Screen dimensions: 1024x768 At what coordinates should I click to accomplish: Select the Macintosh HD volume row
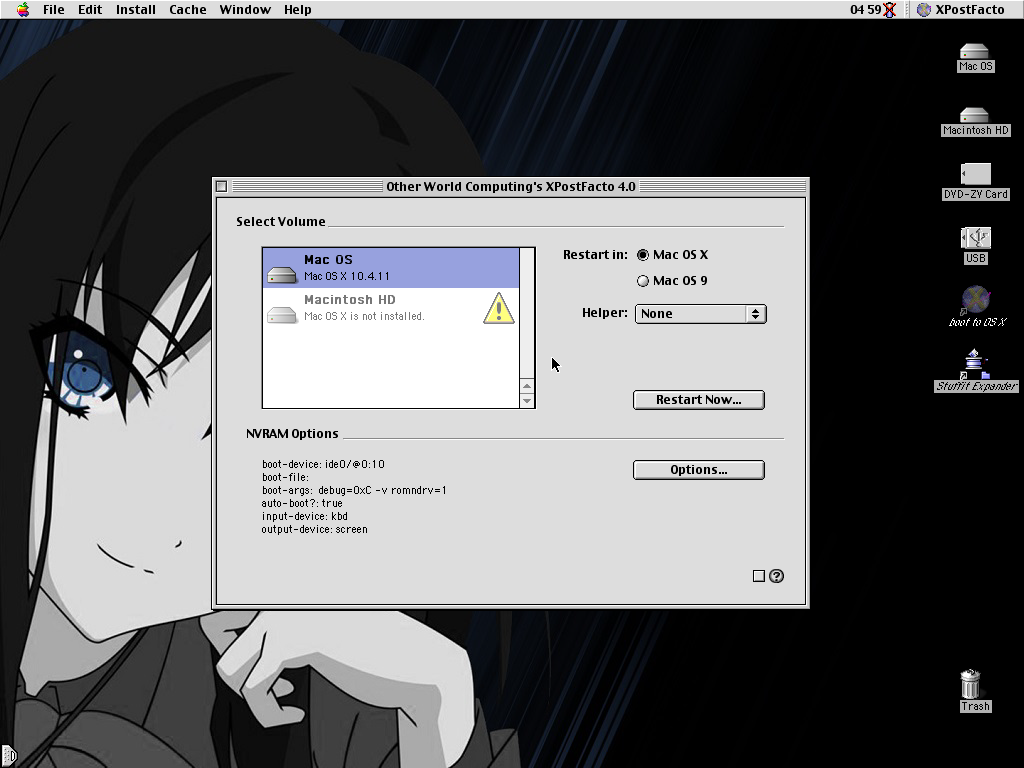pyautogui.click(x=391, y=308)
